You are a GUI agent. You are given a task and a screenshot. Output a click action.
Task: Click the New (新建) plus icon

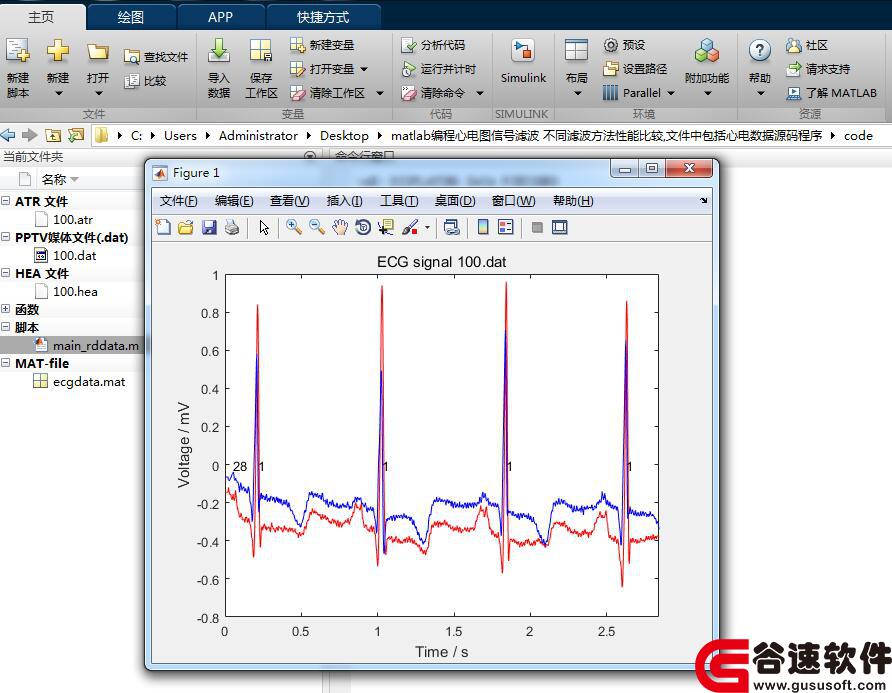click(x=57, y=51)
